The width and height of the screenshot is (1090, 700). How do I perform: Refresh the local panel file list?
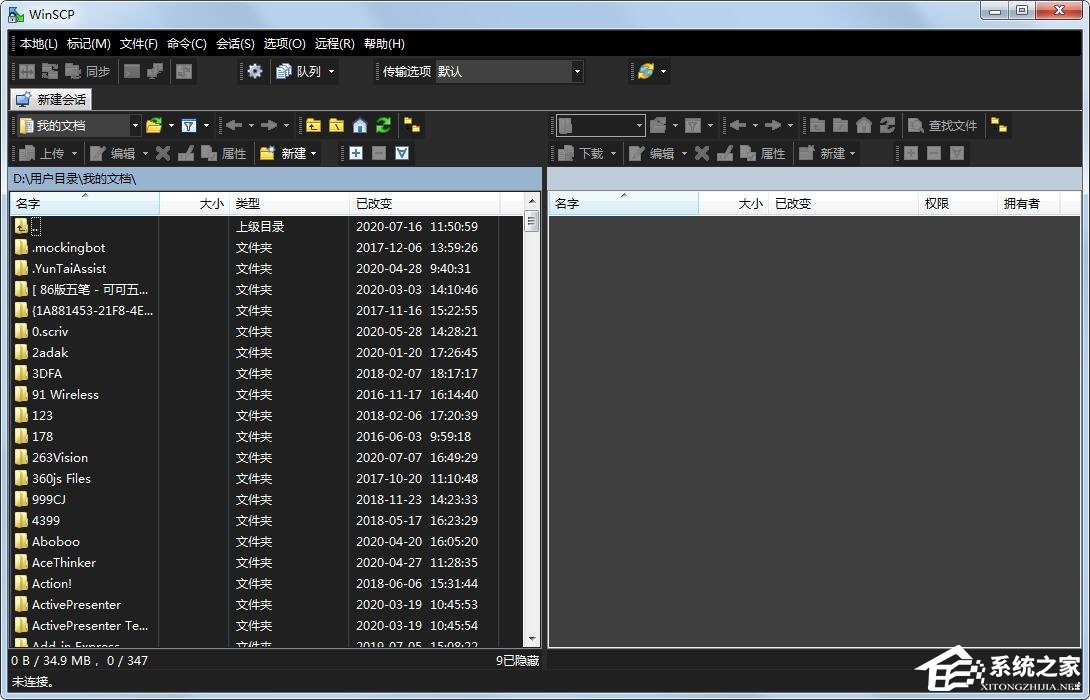point(383,125)
